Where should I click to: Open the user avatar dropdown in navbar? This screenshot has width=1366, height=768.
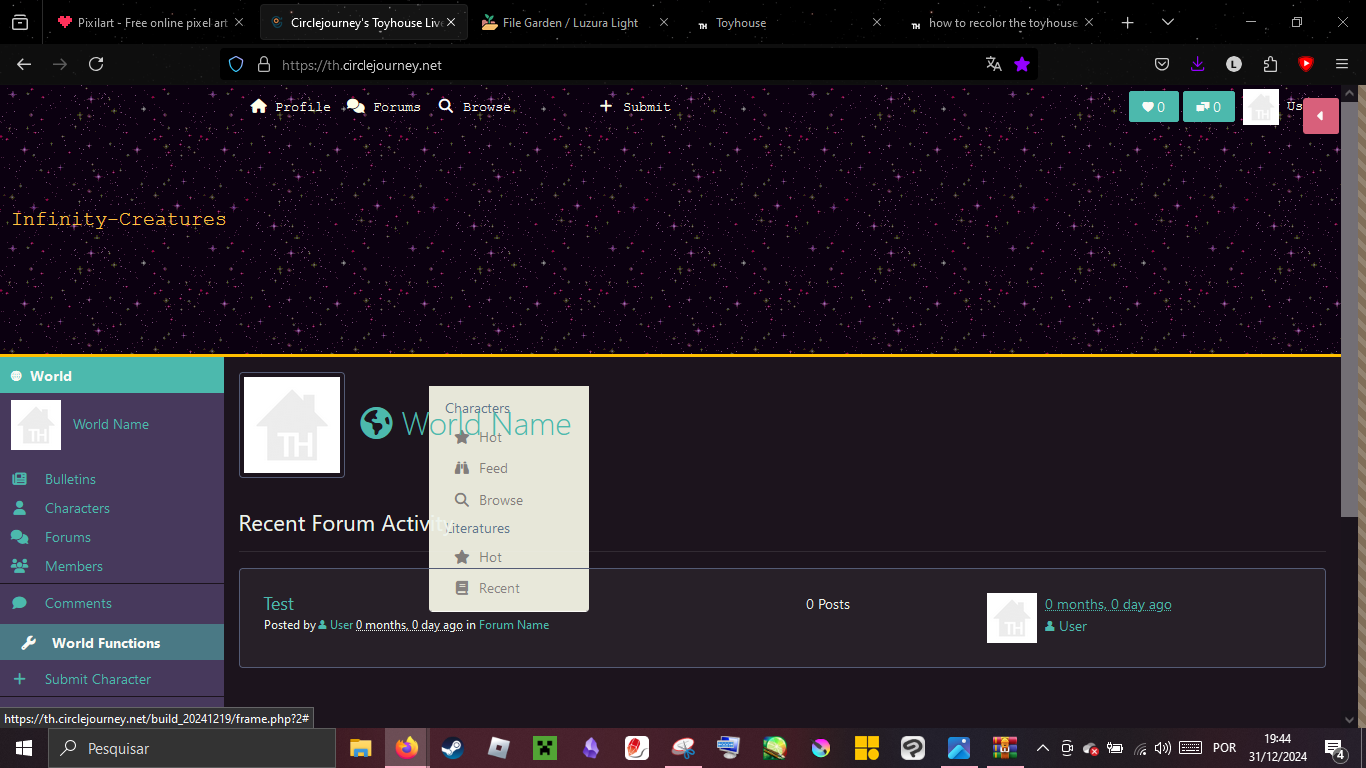[x=1261, y=107]
